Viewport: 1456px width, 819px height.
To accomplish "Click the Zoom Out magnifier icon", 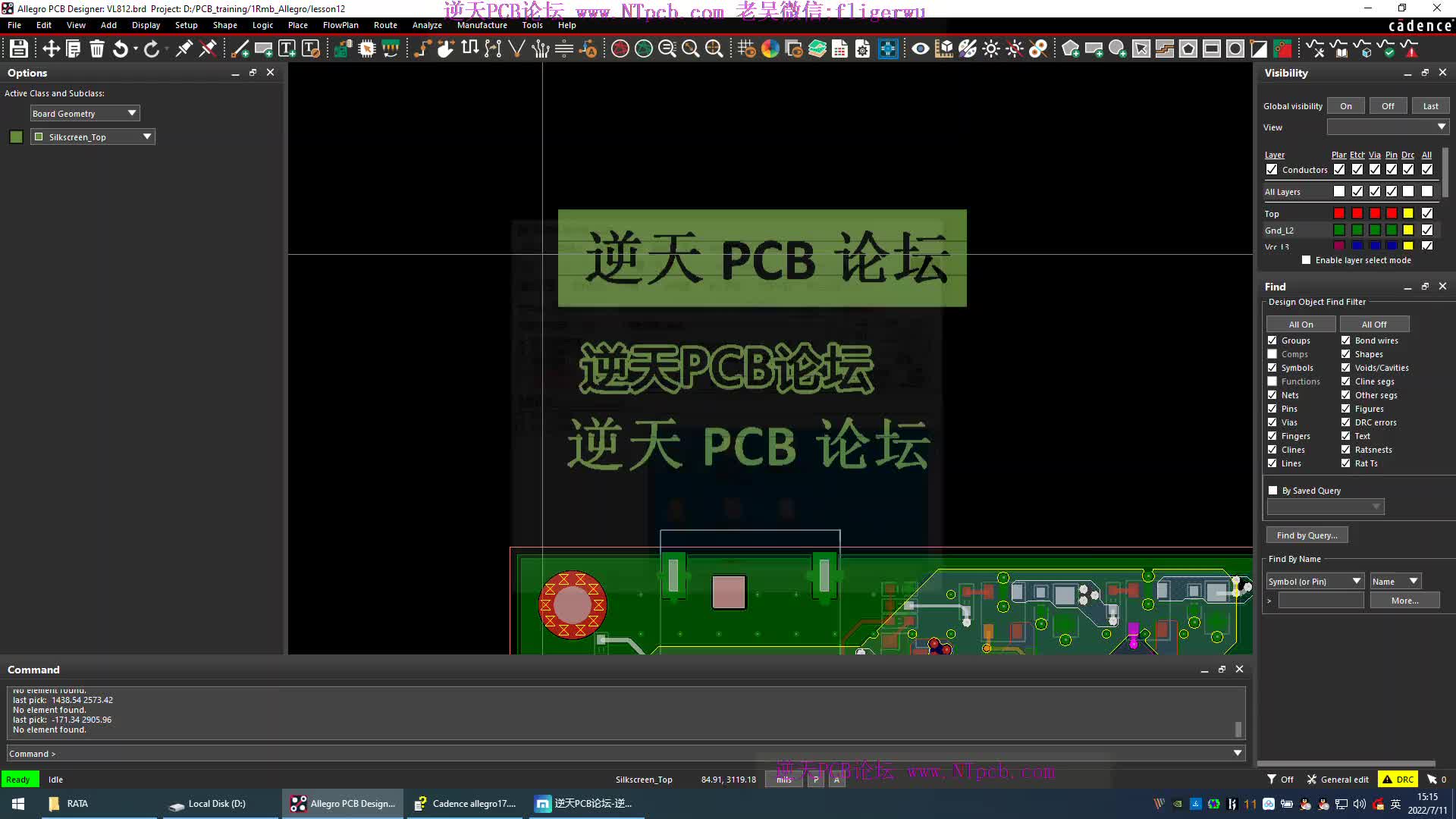I will coord(667,49).
